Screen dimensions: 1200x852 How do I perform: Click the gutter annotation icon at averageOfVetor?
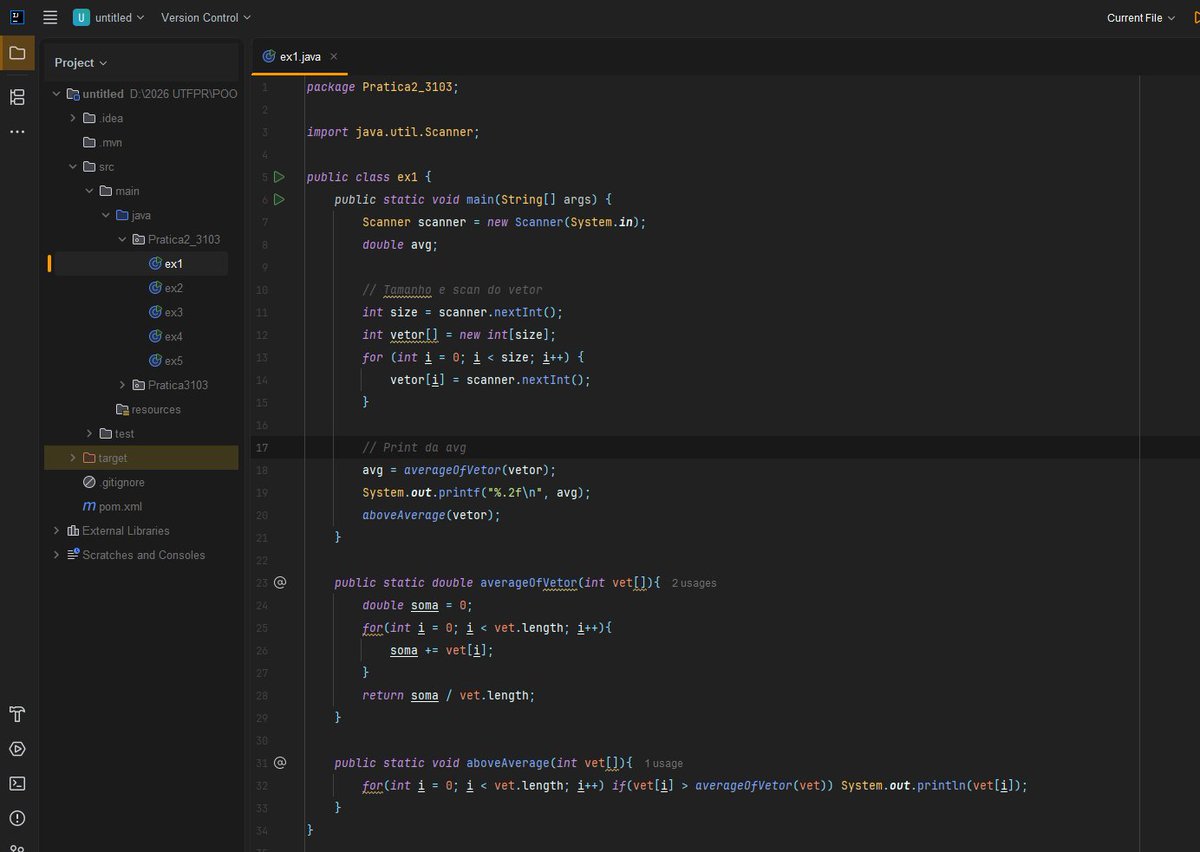pyautogui.click(x=280, y=582)
